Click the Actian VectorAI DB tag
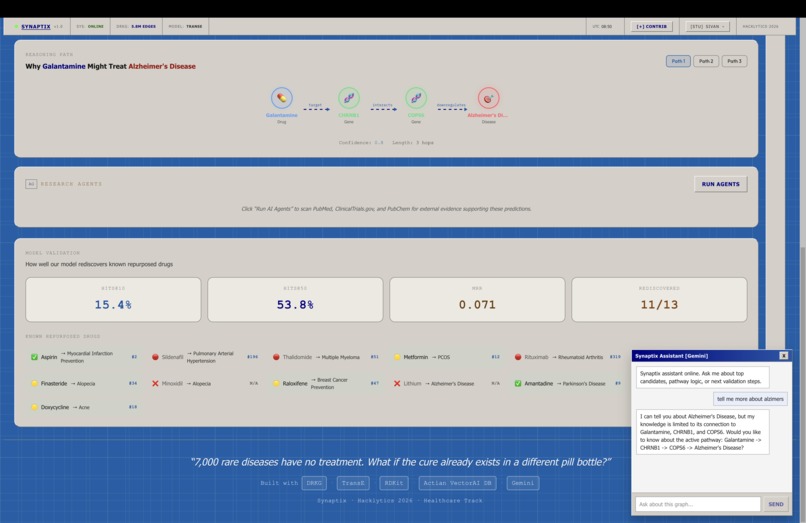The image size is (806, 523). [x=457, y=483]
